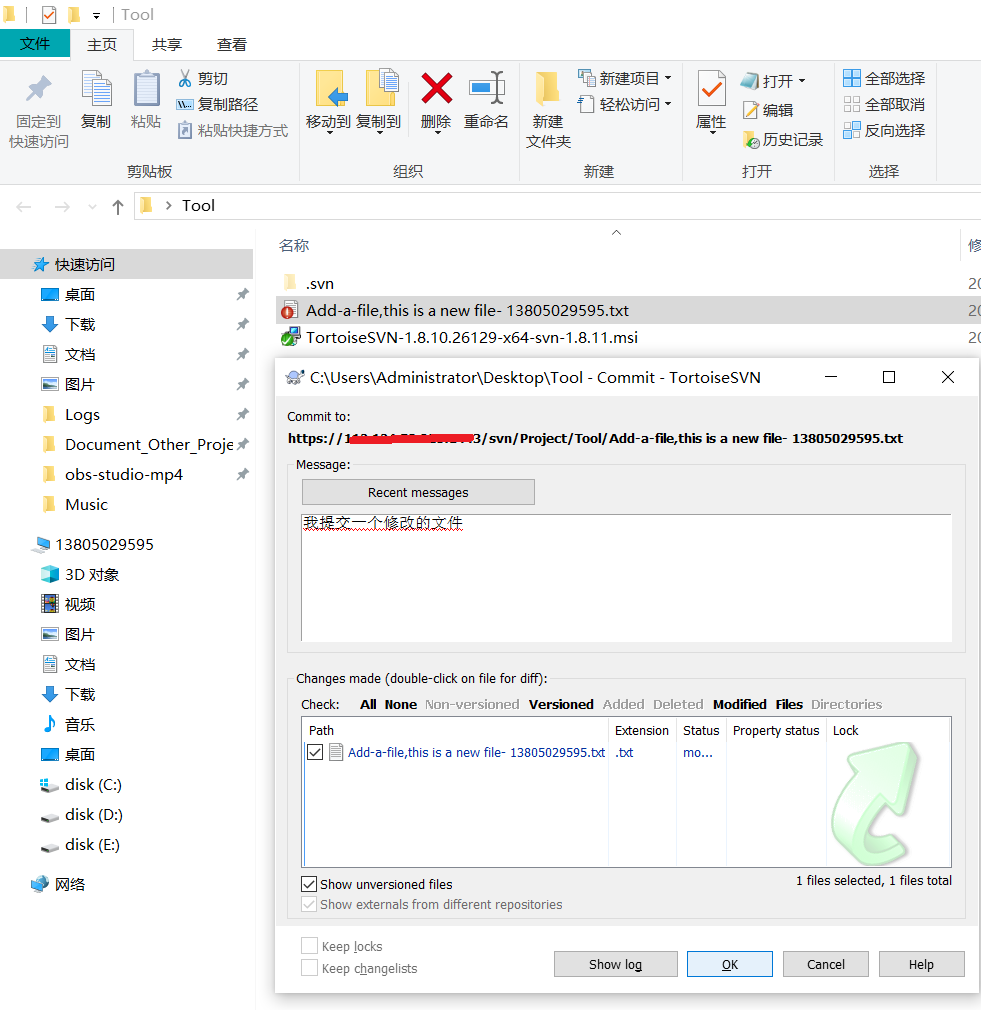Click OK to commit
Screen dimensions: 981x1010
pyautogui.click(x=730, y=964)
